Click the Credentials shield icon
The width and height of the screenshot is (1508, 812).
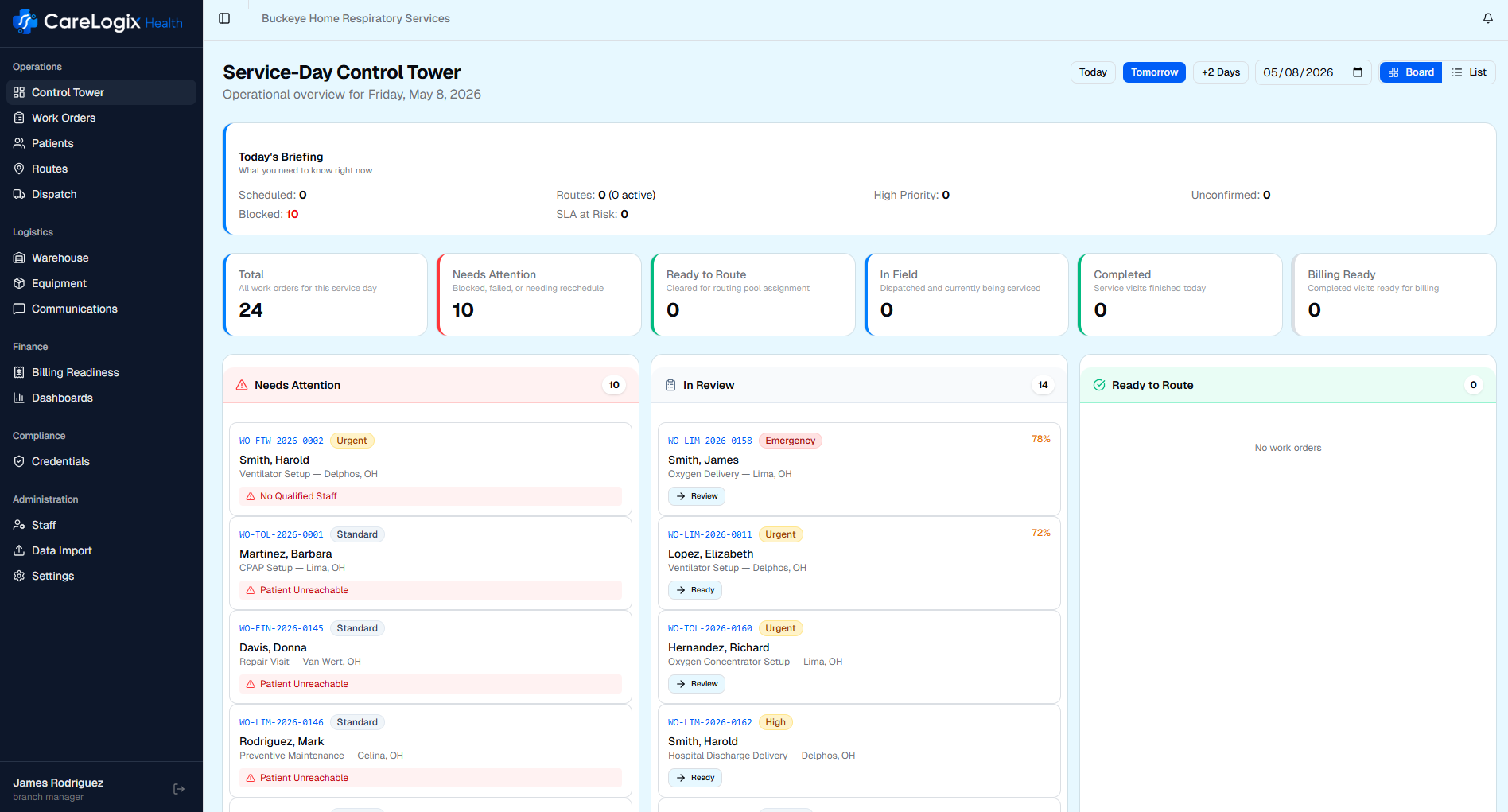[19, 461]
